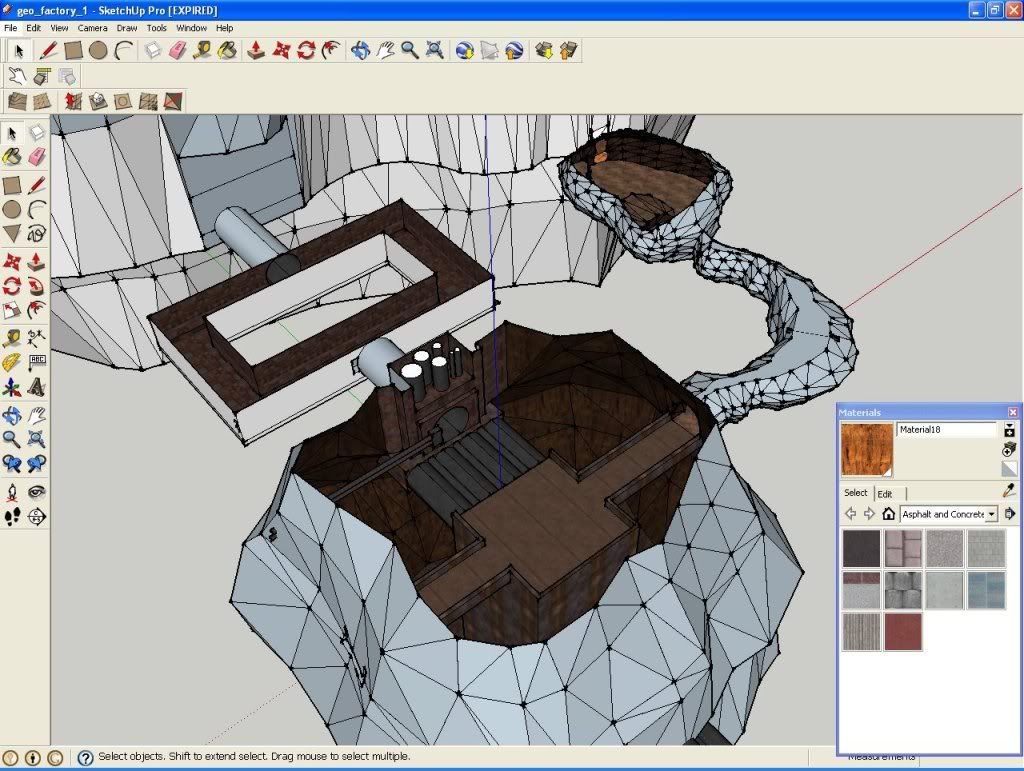The image size is (1024, 771).
Task: Open the File menu
Action: pyautogui.click(x=10, y=28)
